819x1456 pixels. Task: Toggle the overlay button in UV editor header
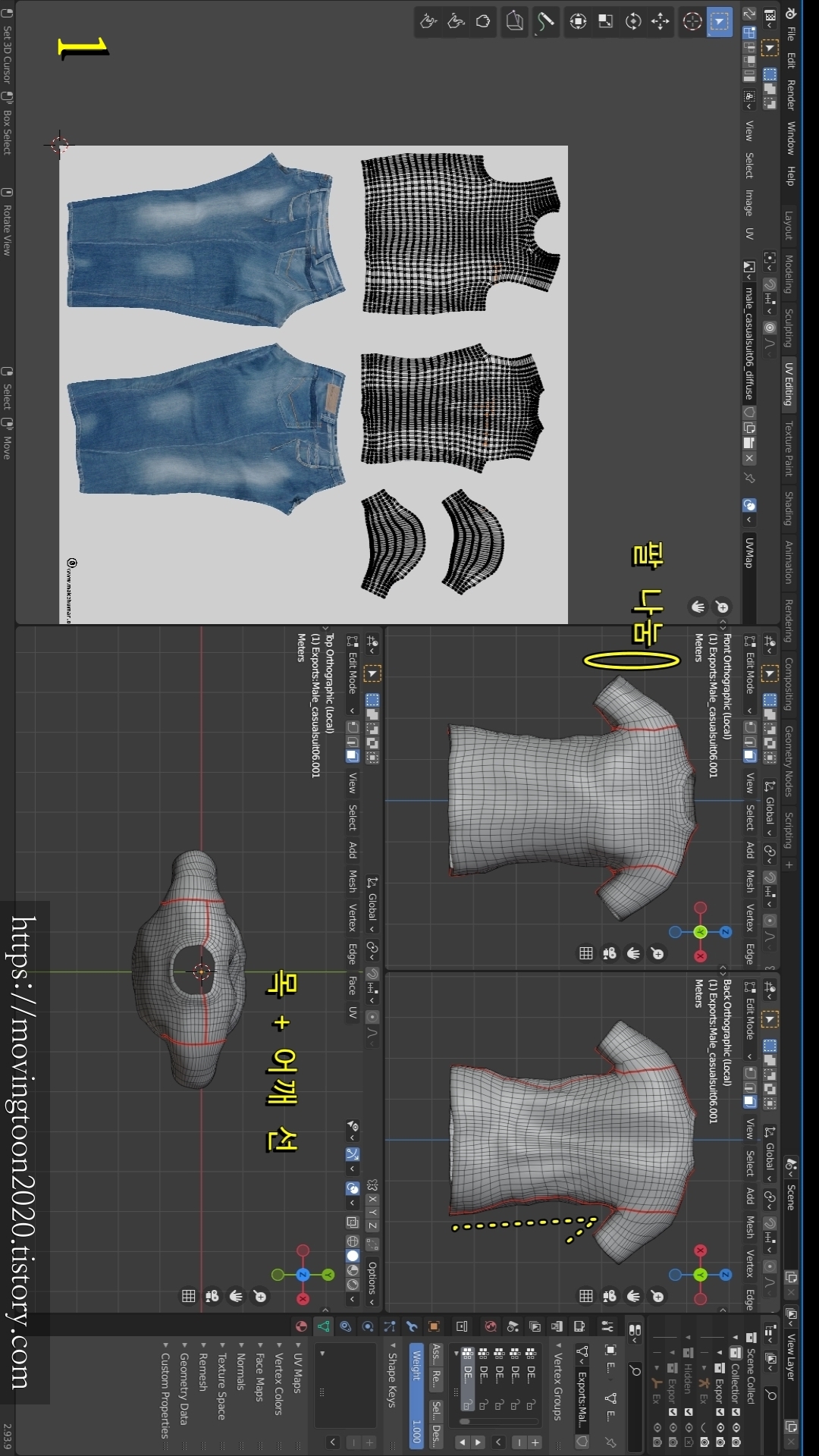tap(749, 505)
